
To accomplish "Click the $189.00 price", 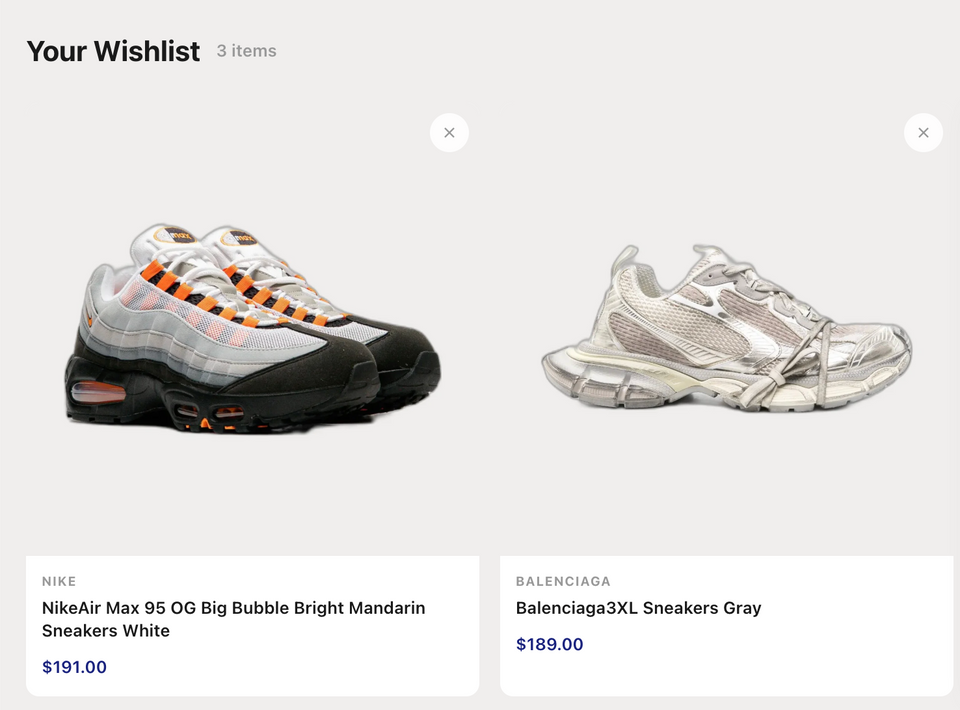I will tap(549, 644).
